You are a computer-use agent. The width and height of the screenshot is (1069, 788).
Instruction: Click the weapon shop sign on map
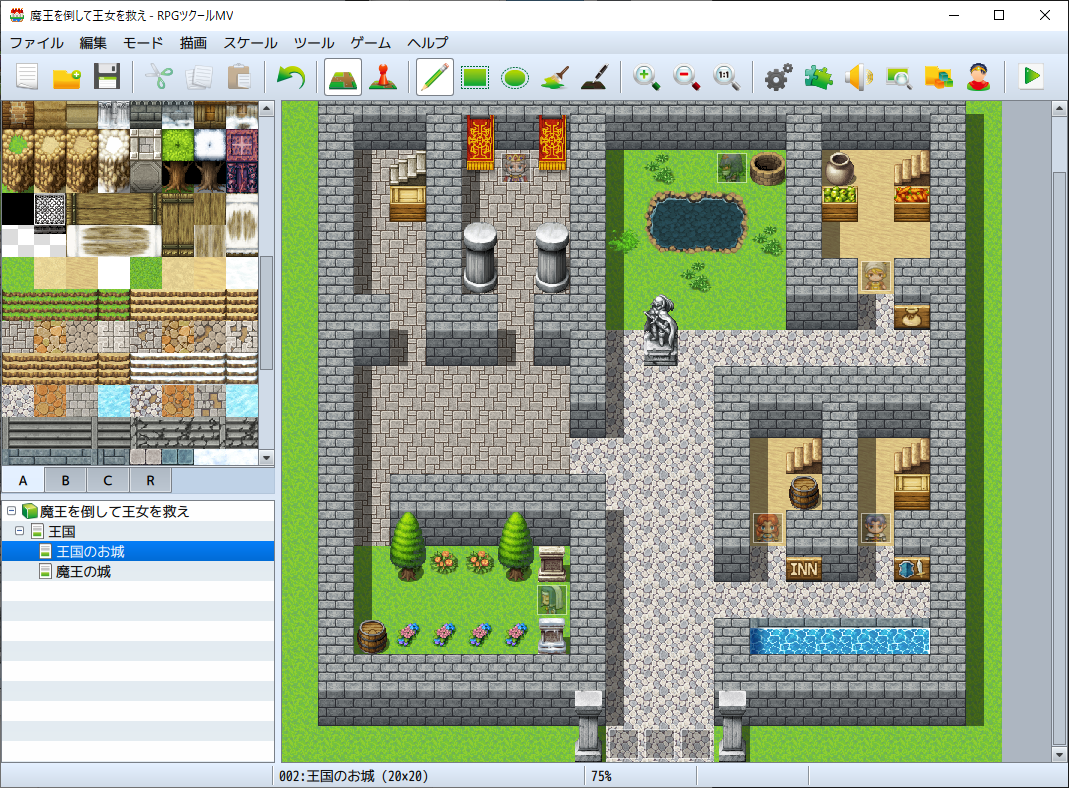(912, 569)
